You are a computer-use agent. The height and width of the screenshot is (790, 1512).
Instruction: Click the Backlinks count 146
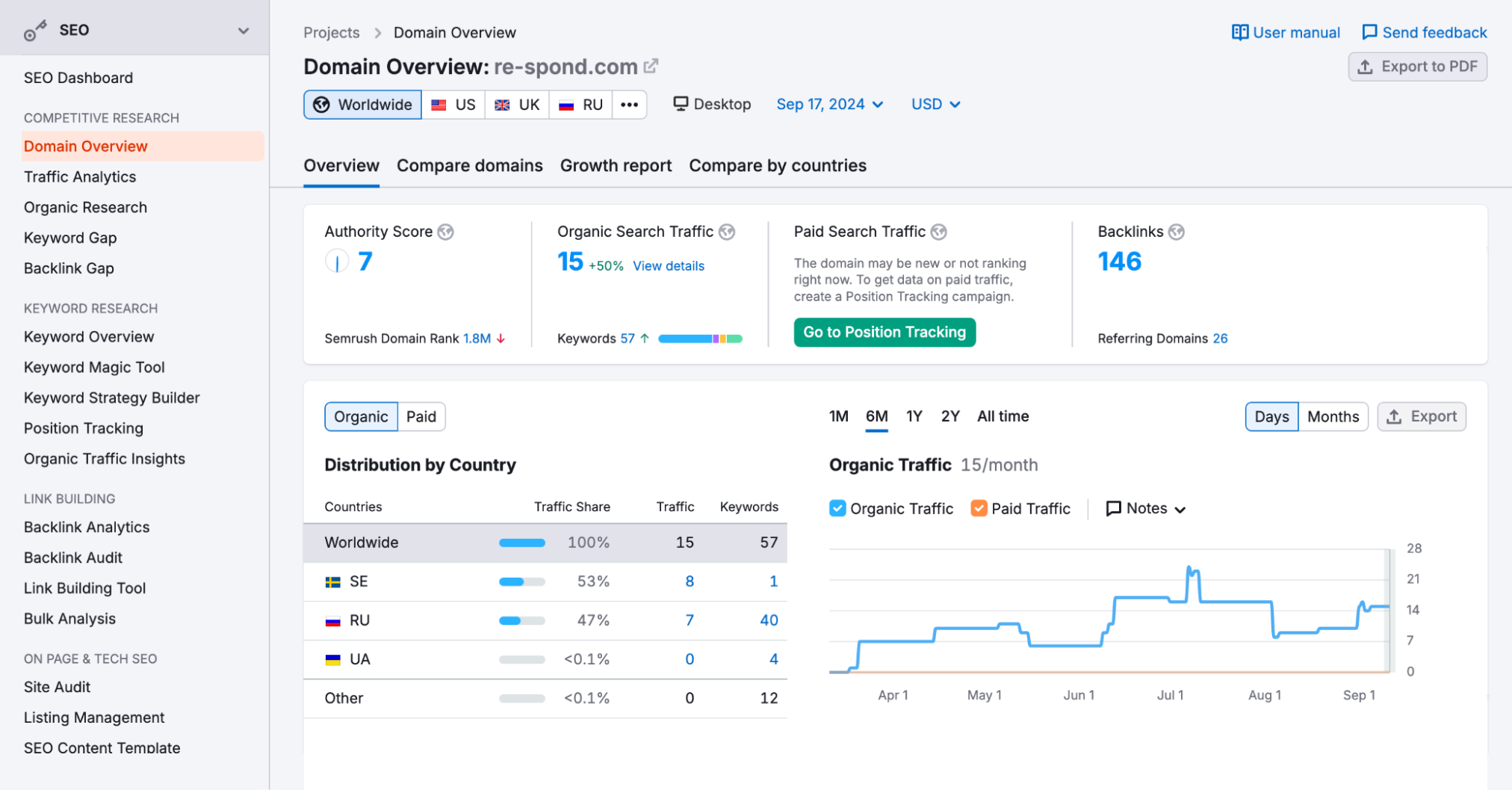[1120, 262]
